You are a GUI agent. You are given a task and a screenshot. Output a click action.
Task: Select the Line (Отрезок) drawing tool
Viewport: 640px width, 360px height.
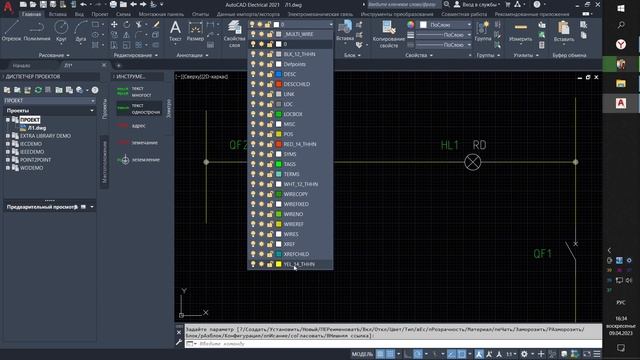(11, 31)
